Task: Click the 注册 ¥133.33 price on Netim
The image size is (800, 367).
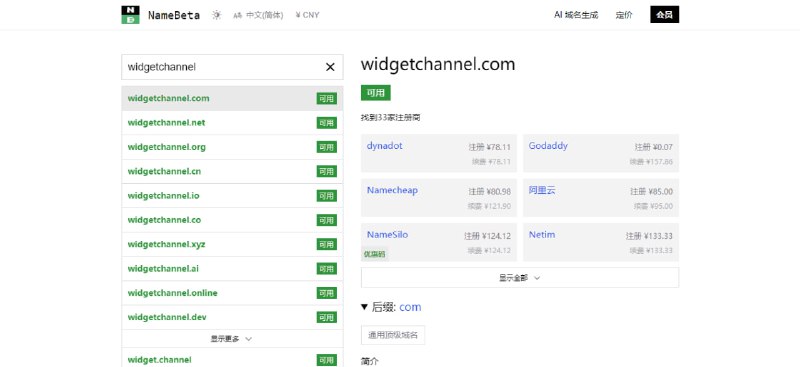Action: tap(649, 236)
